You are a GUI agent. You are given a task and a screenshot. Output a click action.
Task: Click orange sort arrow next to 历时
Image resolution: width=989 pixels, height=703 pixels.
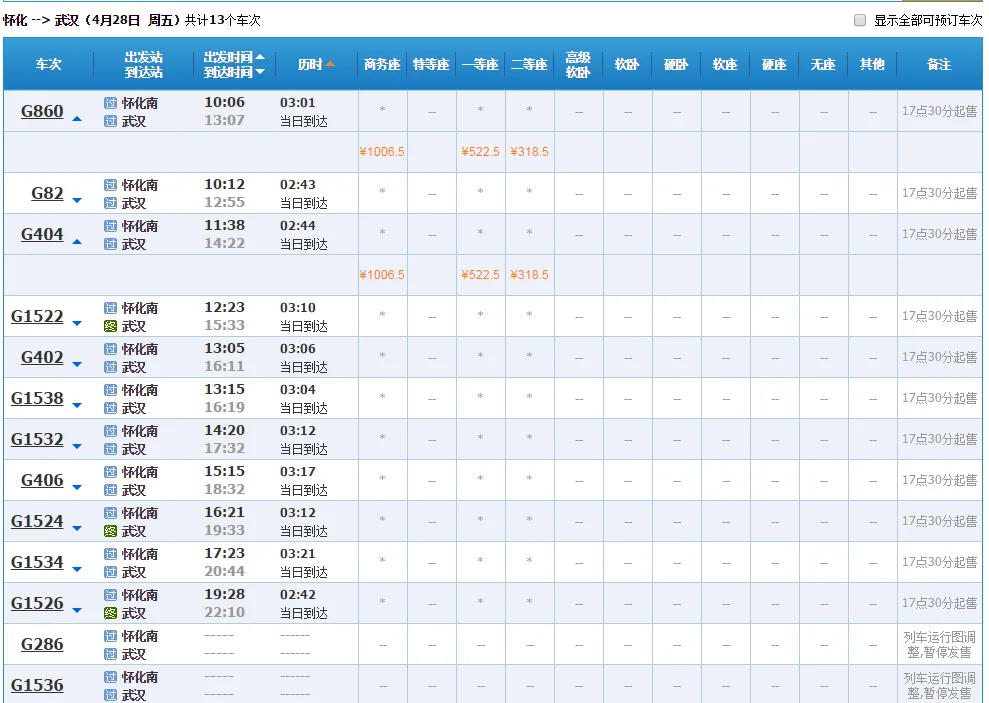[330, 64]
